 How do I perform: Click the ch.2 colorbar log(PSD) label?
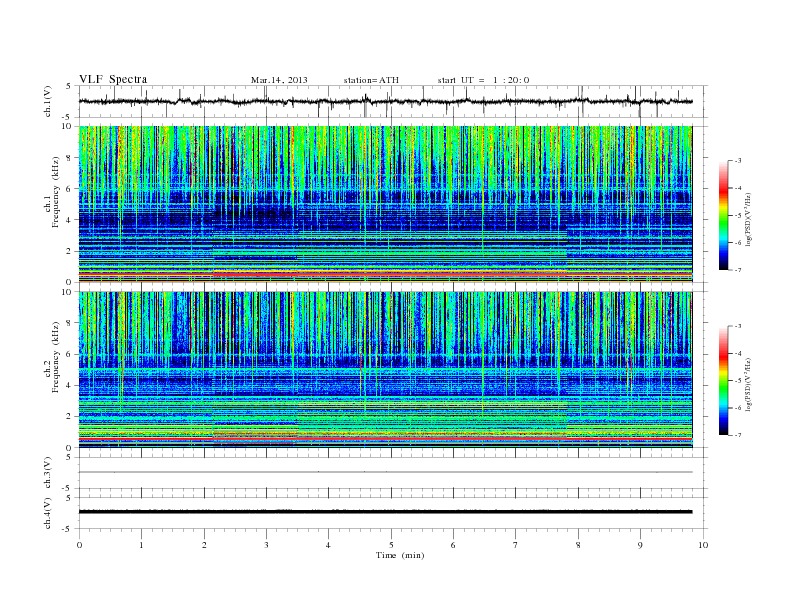[749, 384]
